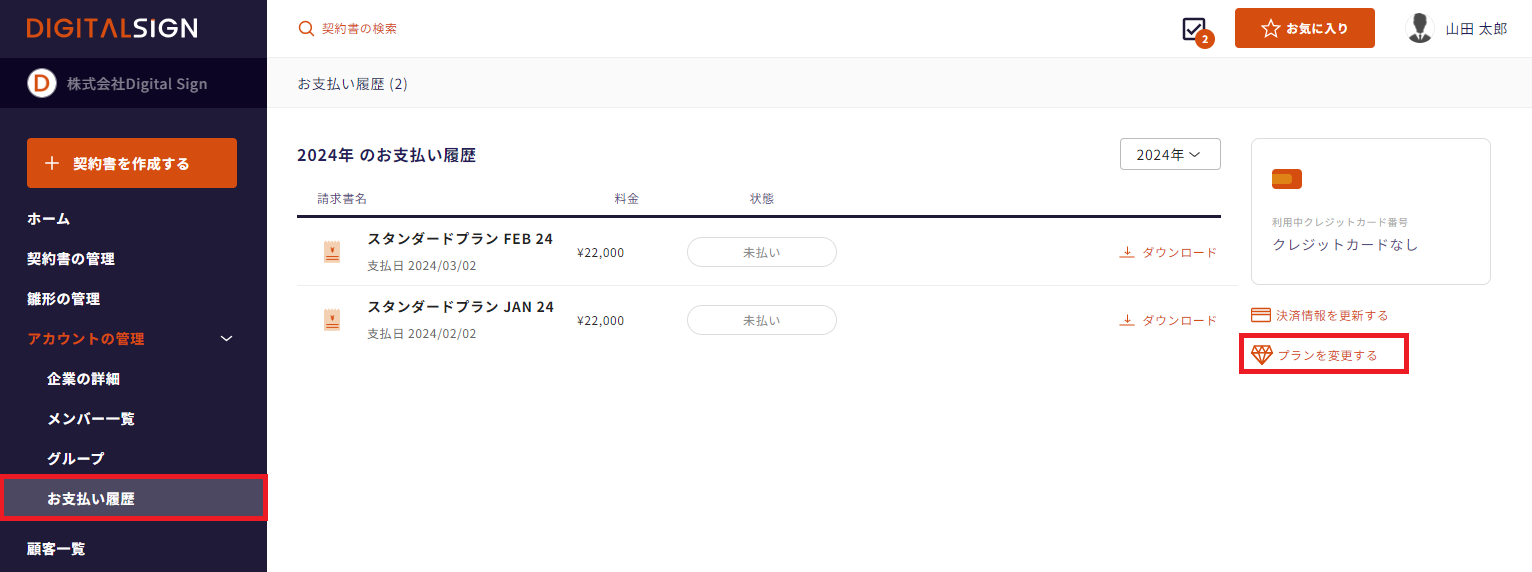
Task: Download the FEB 24 invoice
Action: 1168,252
